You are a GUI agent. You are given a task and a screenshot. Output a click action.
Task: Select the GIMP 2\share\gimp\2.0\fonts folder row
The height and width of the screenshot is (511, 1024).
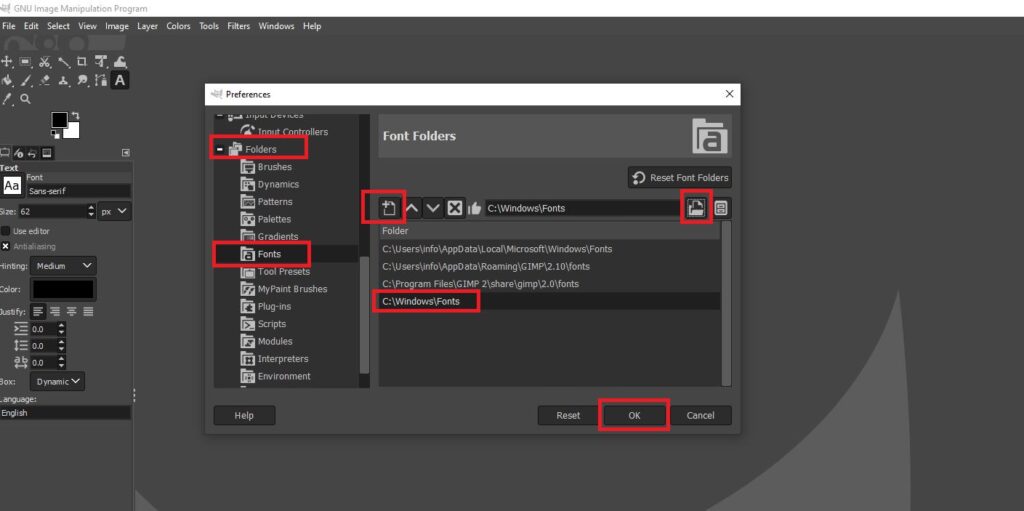pos(549,284)
